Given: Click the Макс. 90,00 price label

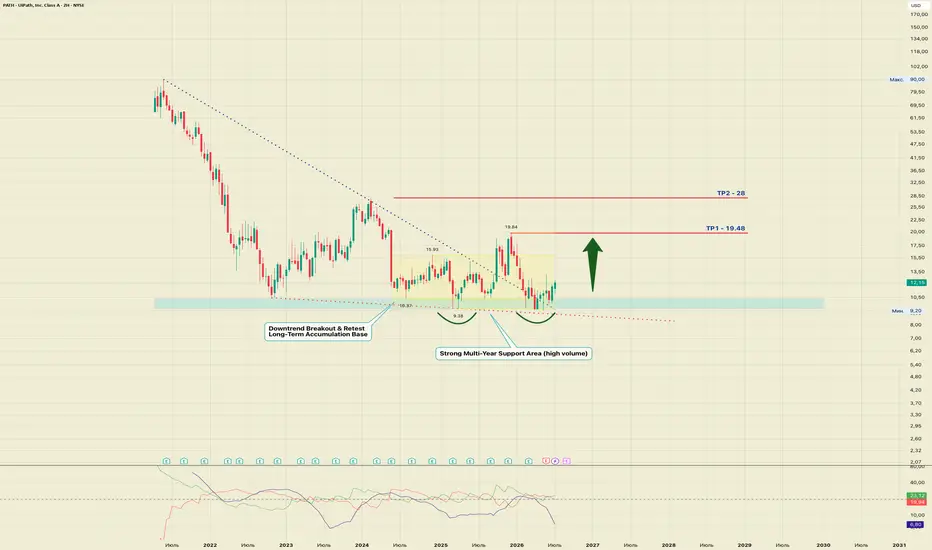Looking at the screenshot, I should [x=907, y=79].
